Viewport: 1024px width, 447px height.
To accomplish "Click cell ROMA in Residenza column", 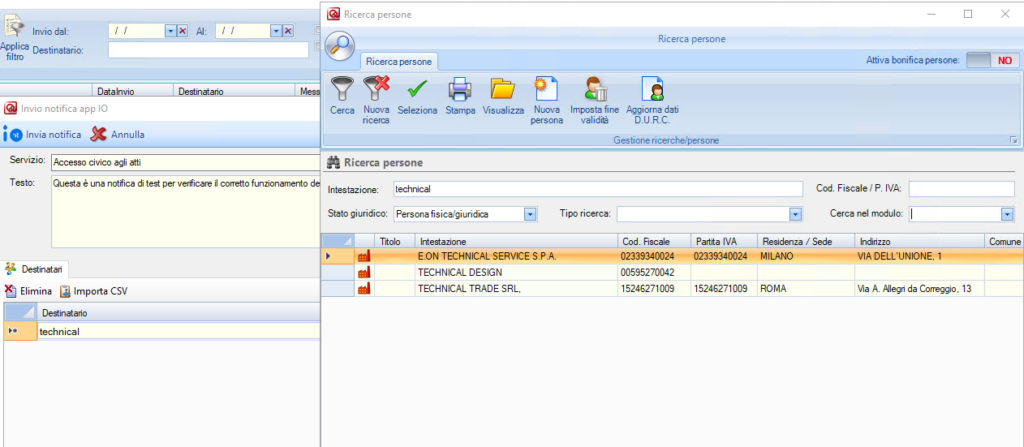I will click(805, 288).
